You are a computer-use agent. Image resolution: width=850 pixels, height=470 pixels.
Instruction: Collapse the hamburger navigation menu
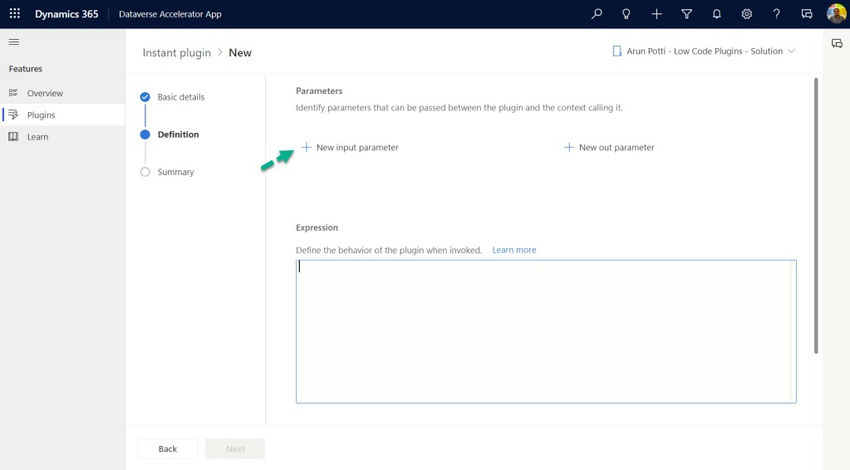14,42
